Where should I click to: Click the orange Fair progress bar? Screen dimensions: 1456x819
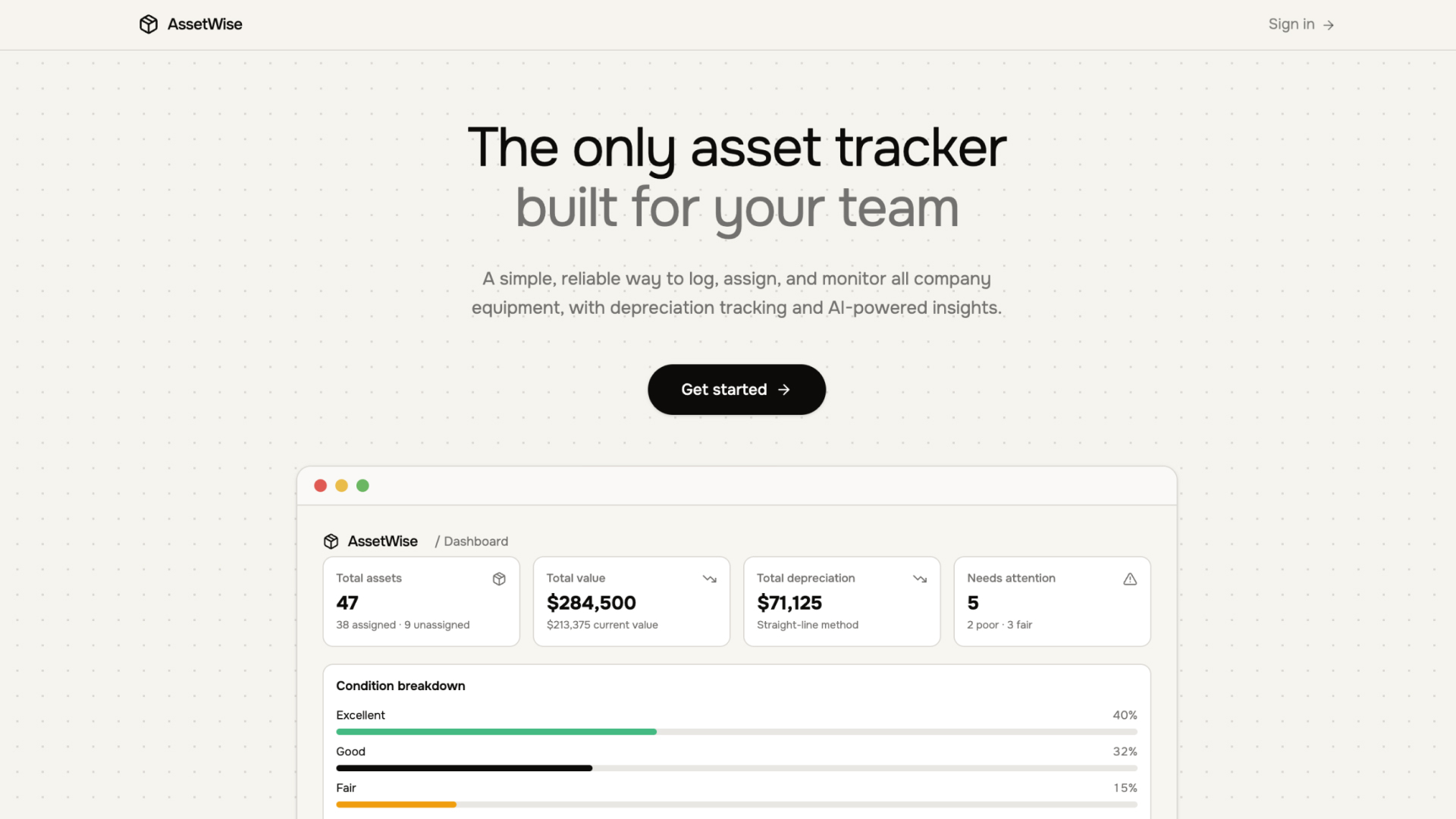[x=396, y=804]
